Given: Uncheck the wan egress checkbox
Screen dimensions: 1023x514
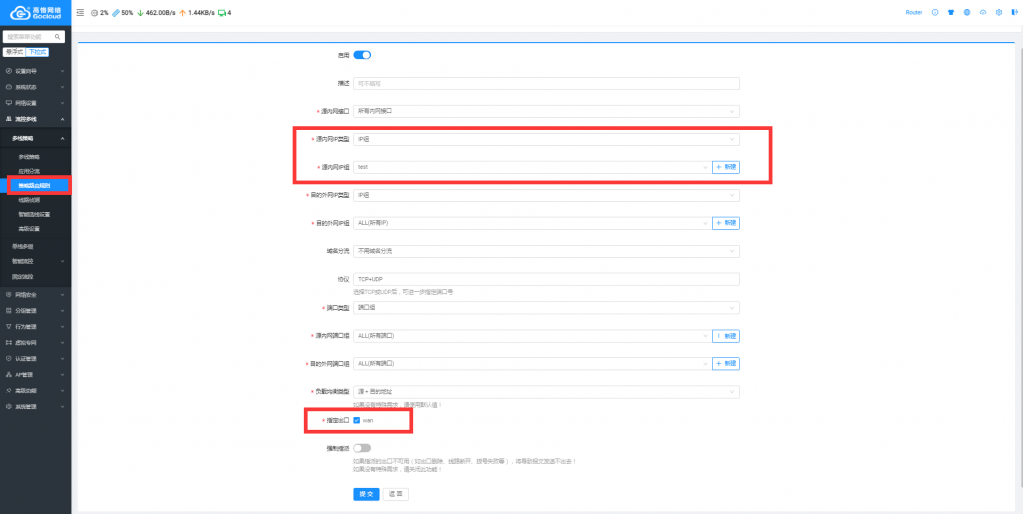Looking at the screenshot, I should (357, 420).
